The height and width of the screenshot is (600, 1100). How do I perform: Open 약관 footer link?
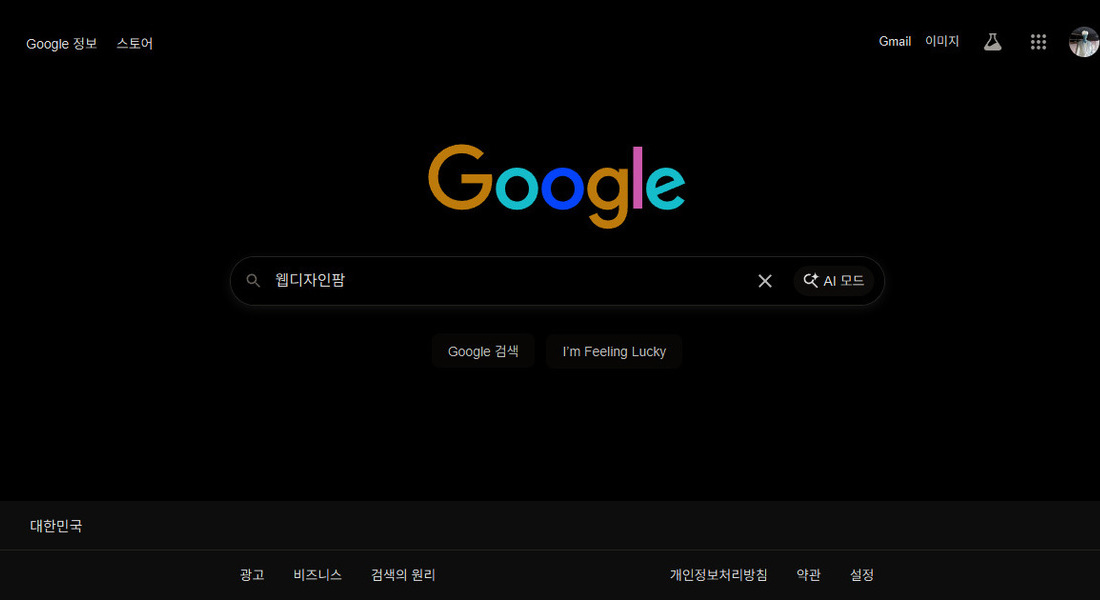pyautogui.click(x=808, y=575)
